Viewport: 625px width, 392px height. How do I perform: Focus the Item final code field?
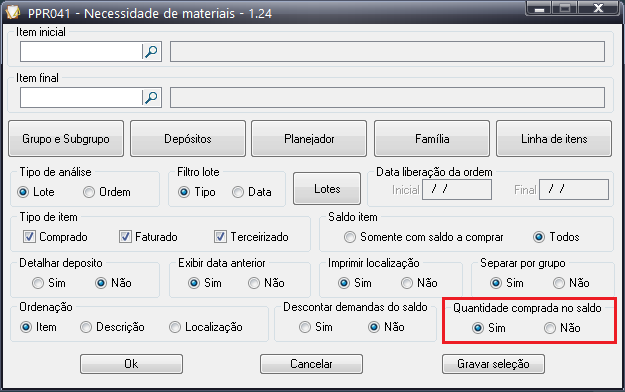click(81, 97)
